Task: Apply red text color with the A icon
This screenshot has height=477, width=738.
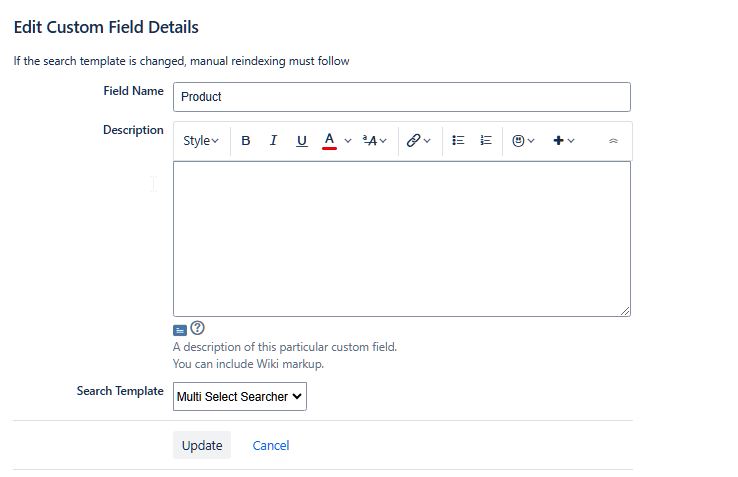Action: (x=329, y=141)
